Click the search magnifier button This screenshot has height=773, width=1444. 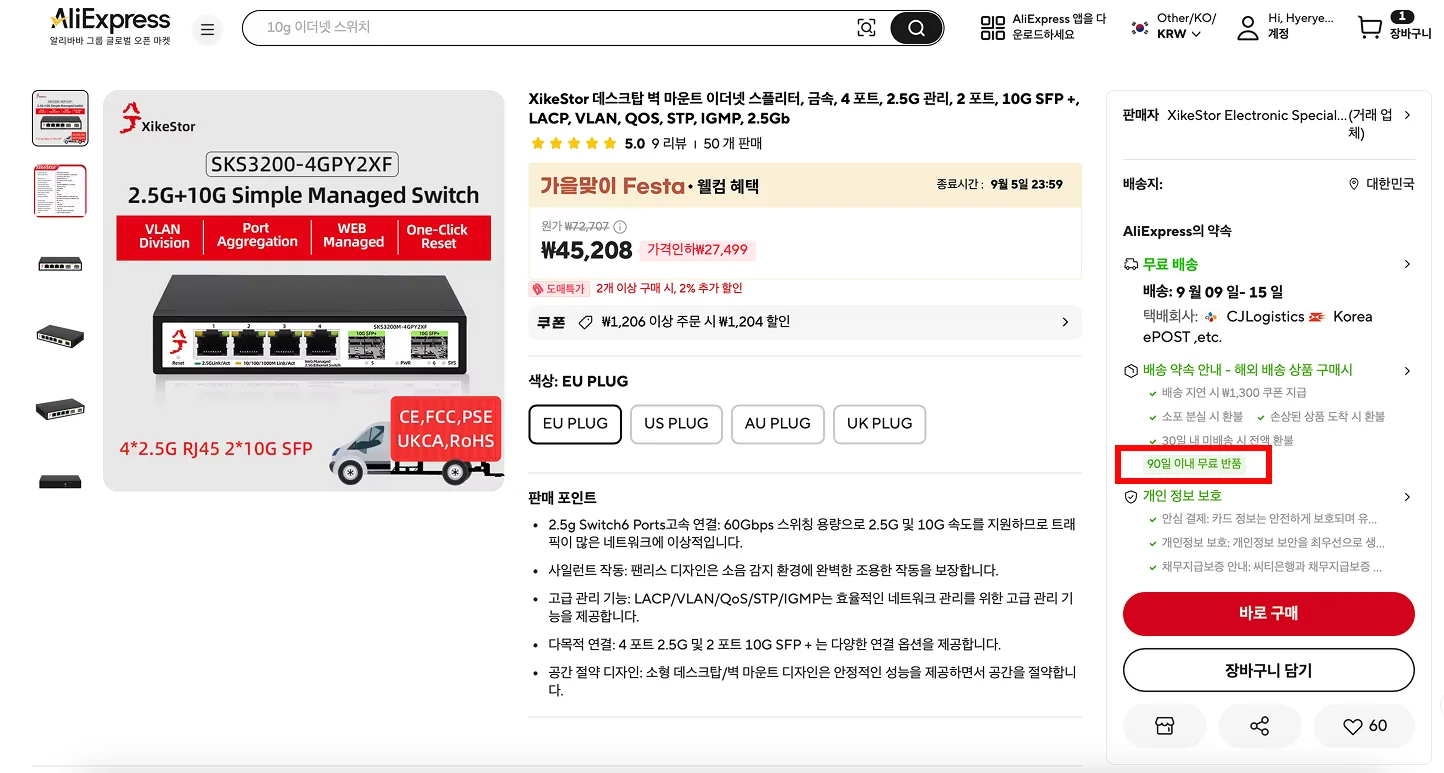(916, 28)
